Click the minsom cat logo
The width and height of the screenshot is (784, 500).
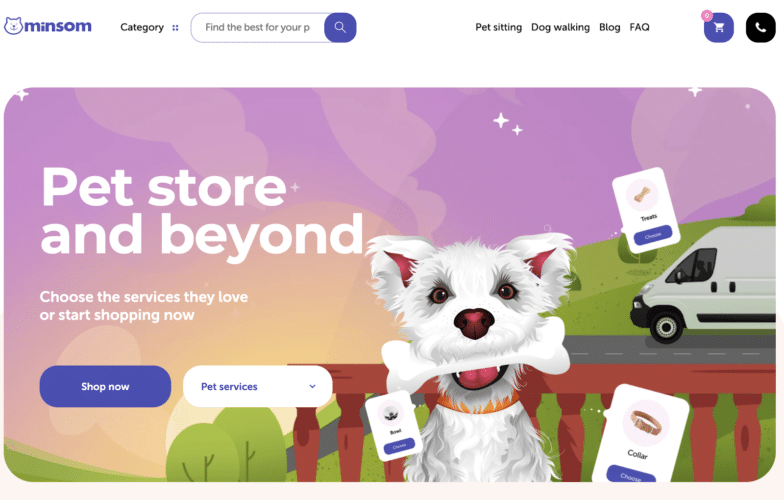click(14, 26)
